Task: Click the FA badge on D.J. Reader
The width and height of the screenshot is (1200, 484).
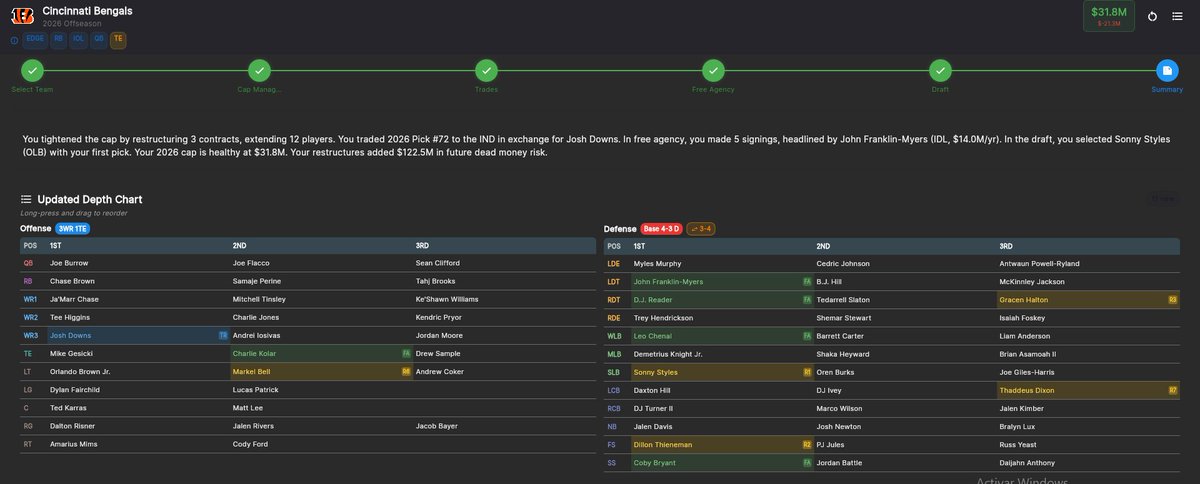Action: tap(807, 300)
